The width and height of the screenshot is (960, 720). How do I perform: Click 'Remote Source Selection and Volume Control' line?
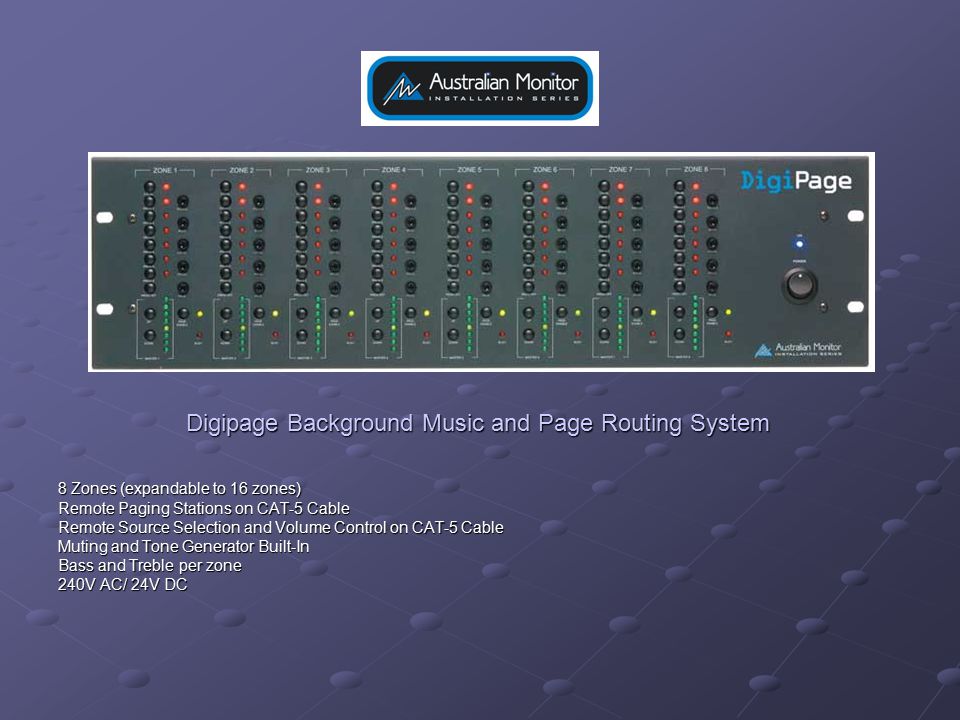tap(281, 527)
